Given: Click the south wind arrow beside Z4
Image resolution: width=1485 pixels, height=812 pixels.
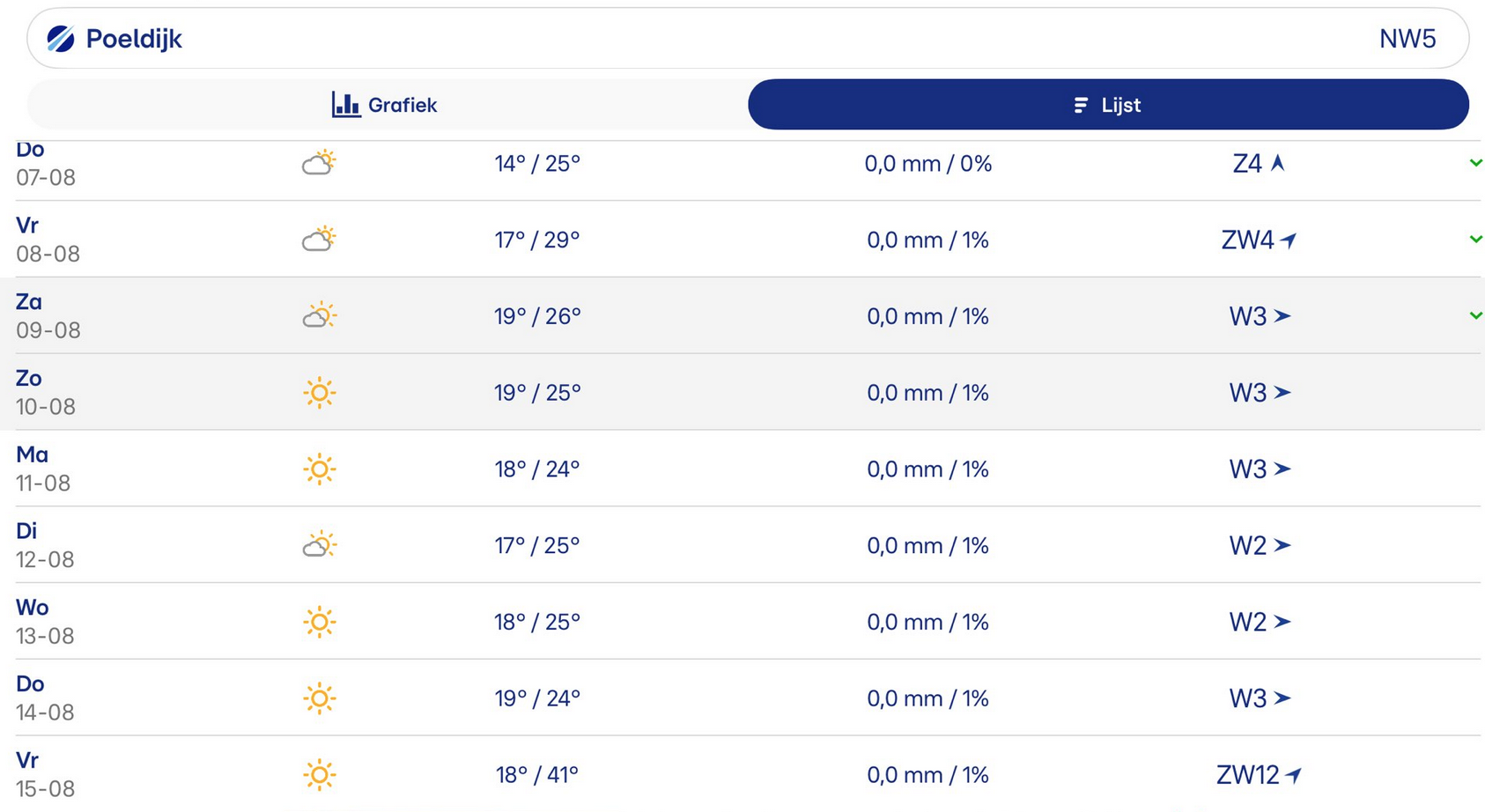Looking at the screenshot, I should pyautogui.click(x=1278, y=163).
